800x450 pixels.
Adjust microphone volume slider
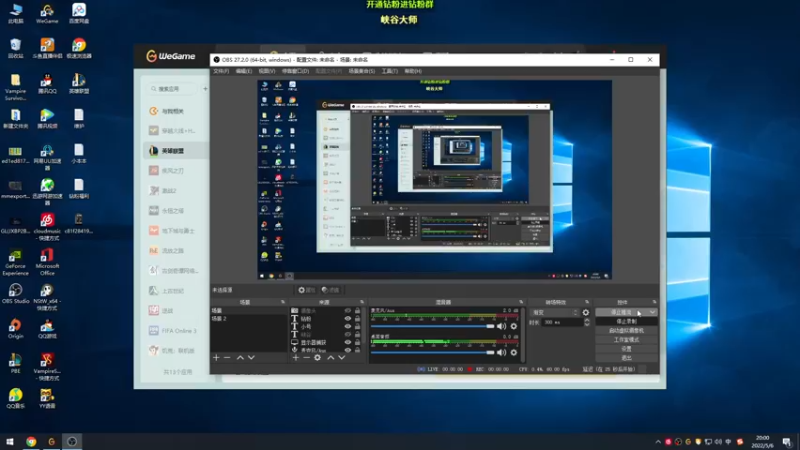(433, 326)
